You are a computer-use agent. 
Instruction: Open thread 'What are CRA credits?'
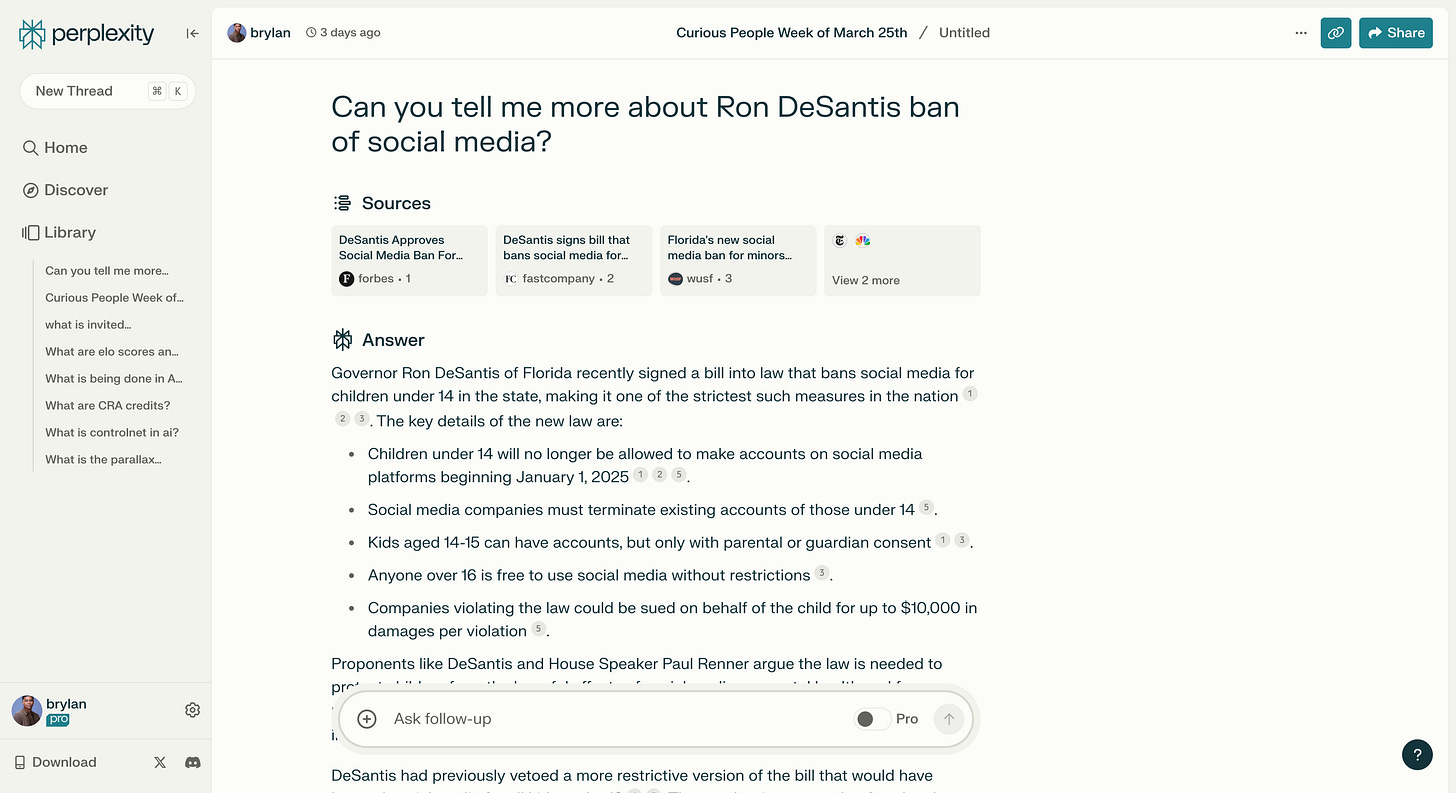pyautogui.click(x=108, y=405)
